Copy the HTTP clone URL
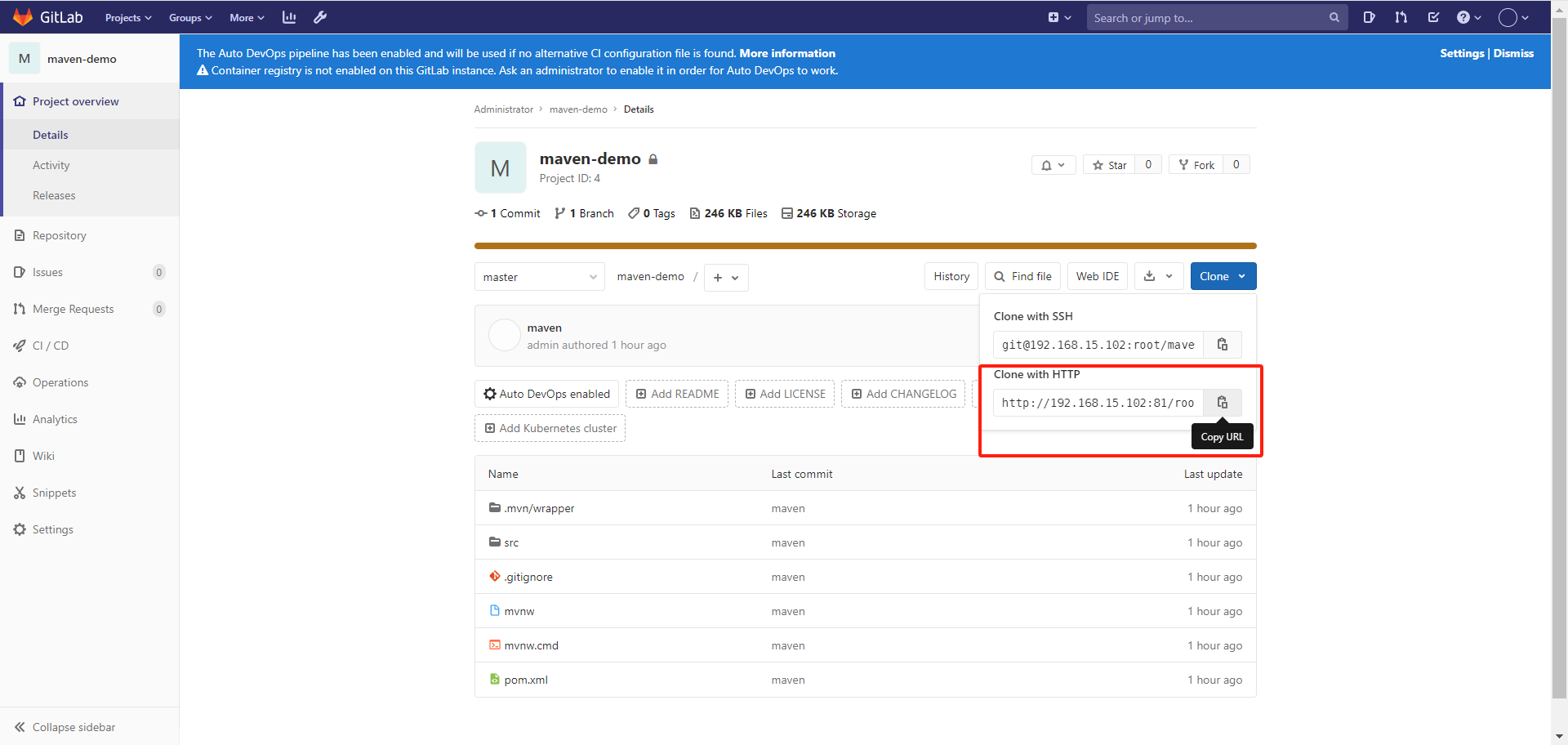This screenshot has height=745, width=1568. (1223, 403)
